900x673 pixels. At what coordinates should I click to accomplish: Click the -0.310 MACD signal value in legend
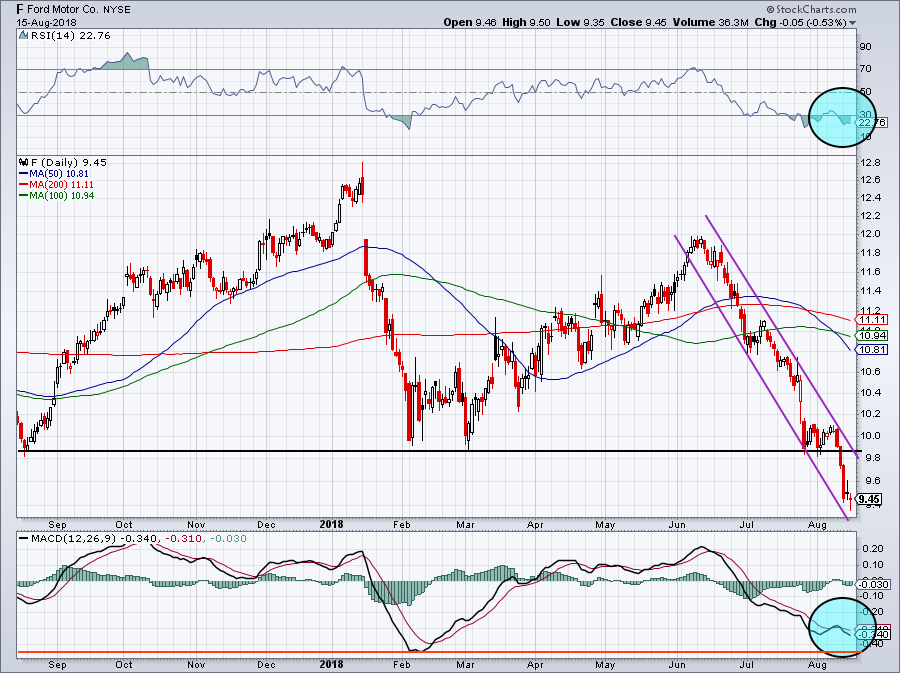click(184, 539)
